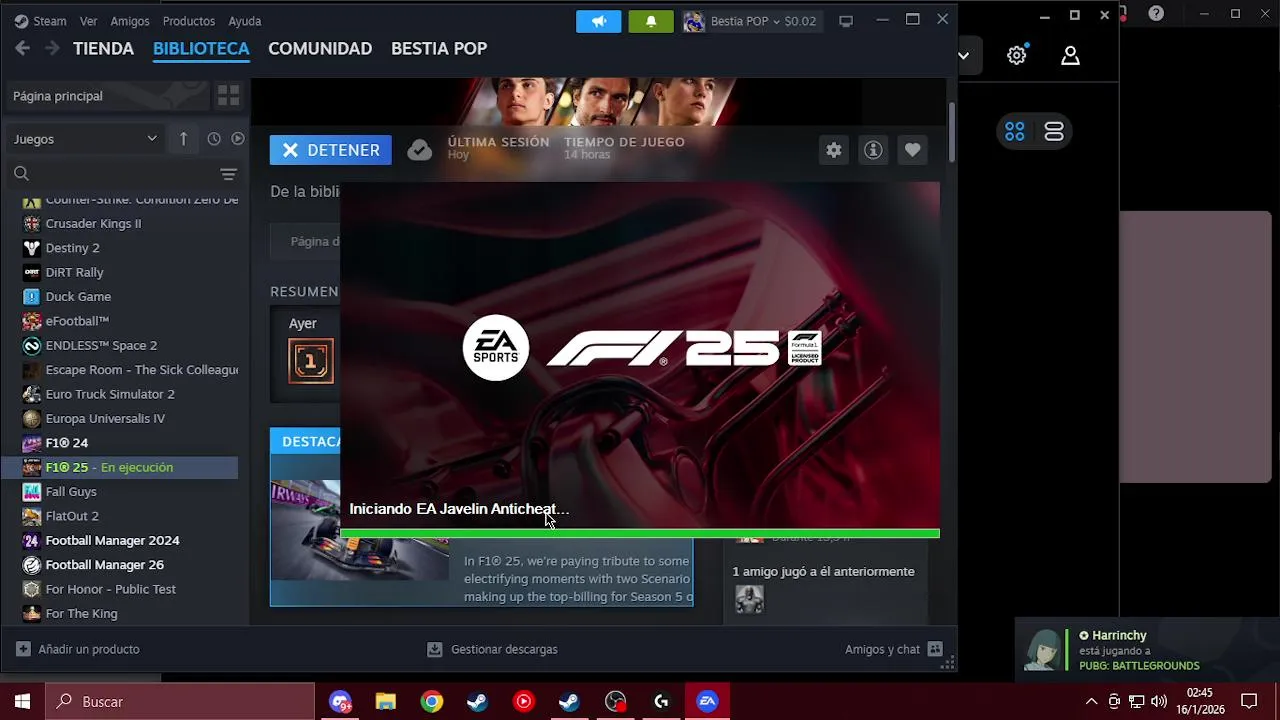This screenshot has width=1280, height=720.
Task: Click the Amigos y chat icon
Action: 935,649
